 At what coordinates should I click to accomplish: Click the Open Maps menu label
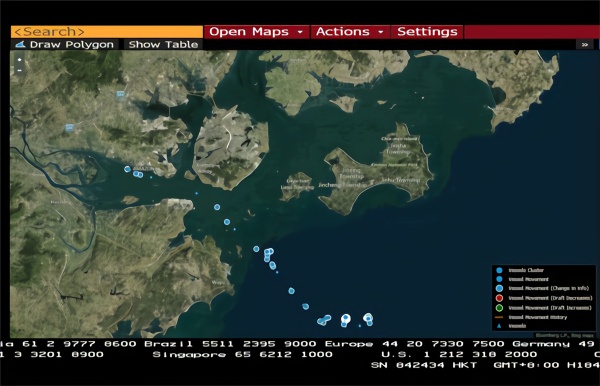pos(249,32)
